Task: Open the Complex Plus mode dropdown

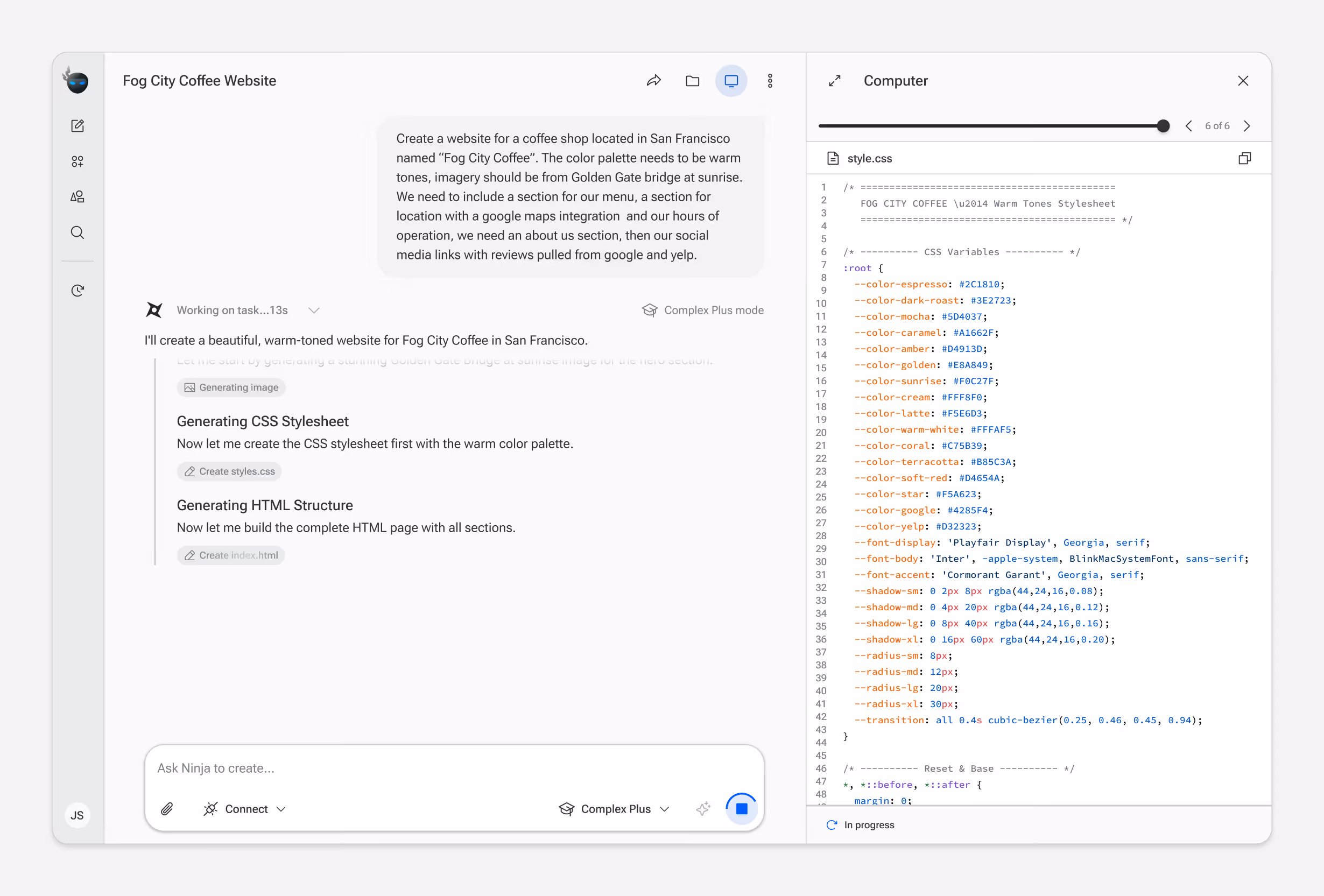Action: [614, 809]
